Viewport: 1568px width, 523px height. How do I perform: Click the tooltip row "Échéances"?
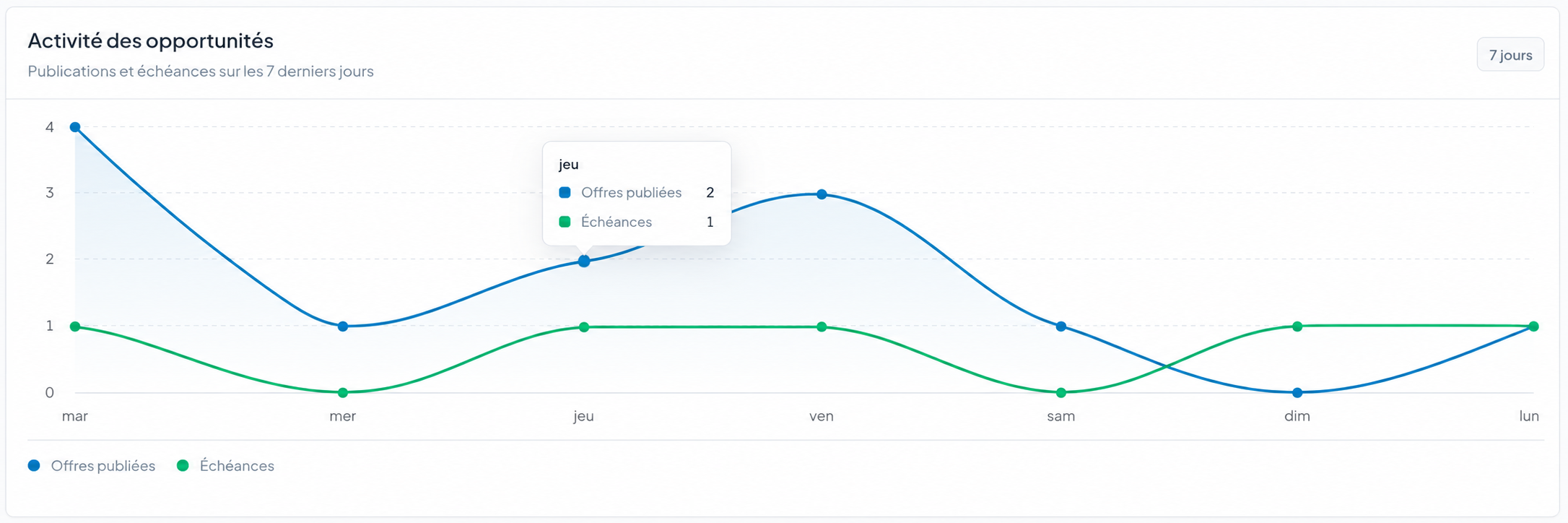point(637,222)
